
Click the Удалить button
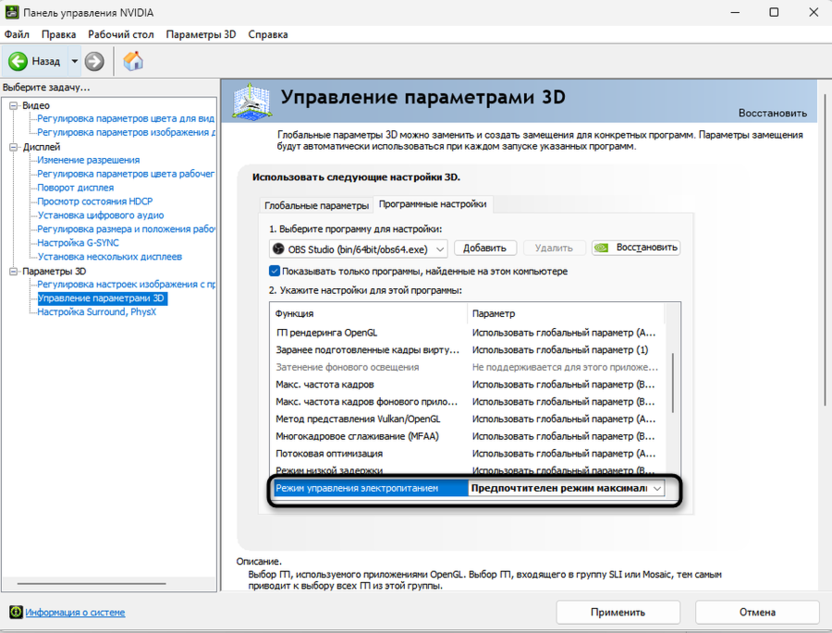554,248
